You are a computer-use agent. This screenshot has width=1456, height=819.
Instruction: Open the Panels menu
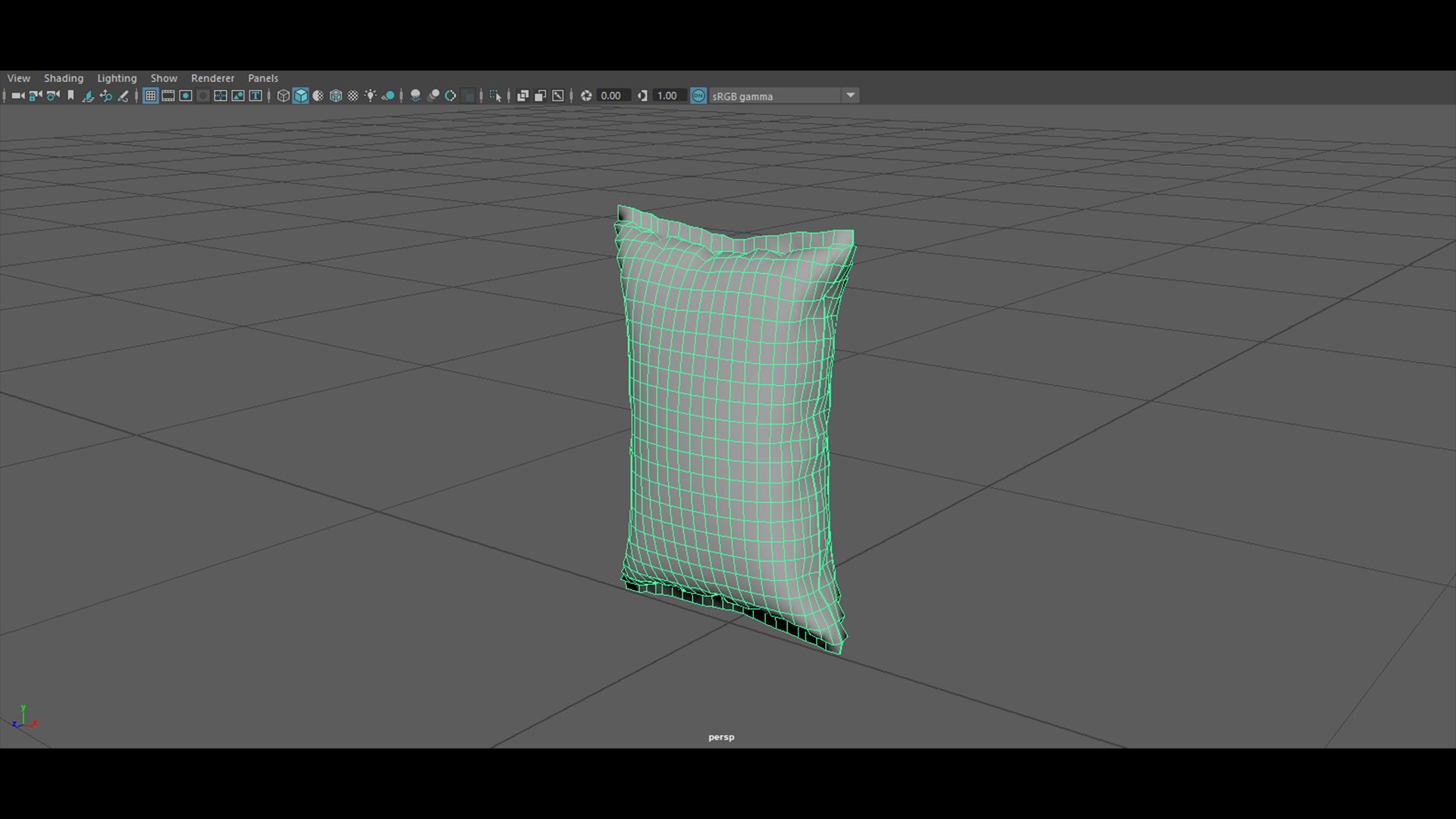coord(263,78)
